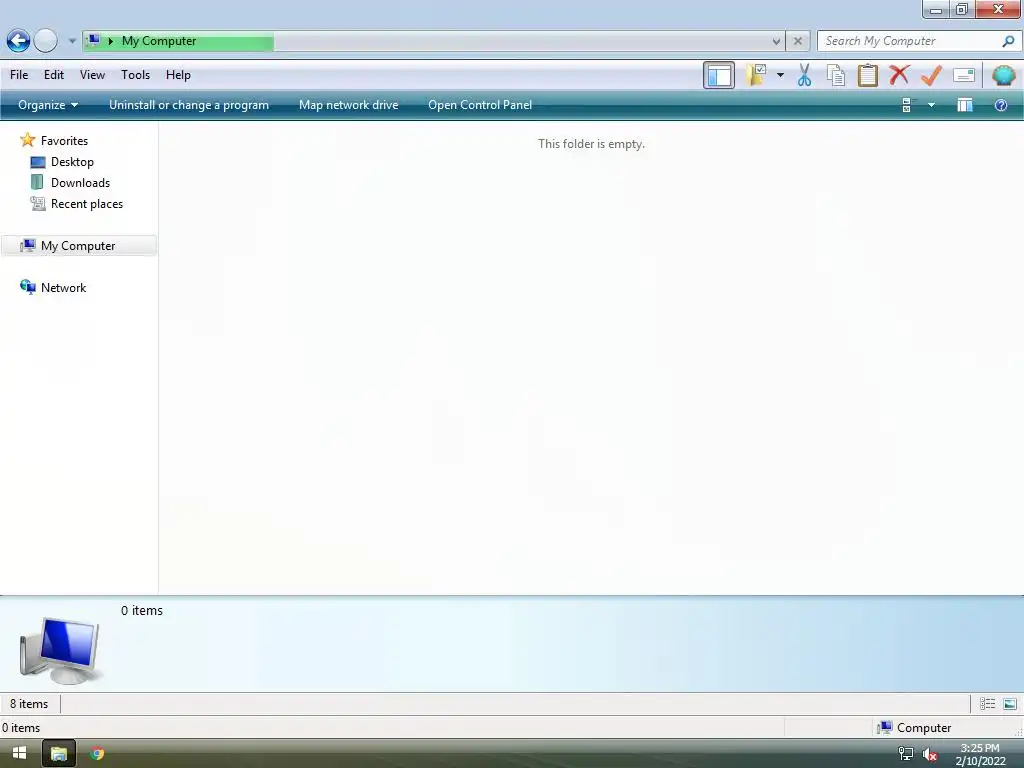The image size is (1024, 768).
Task: Click Uninstall or change a program
Action: 189,105
